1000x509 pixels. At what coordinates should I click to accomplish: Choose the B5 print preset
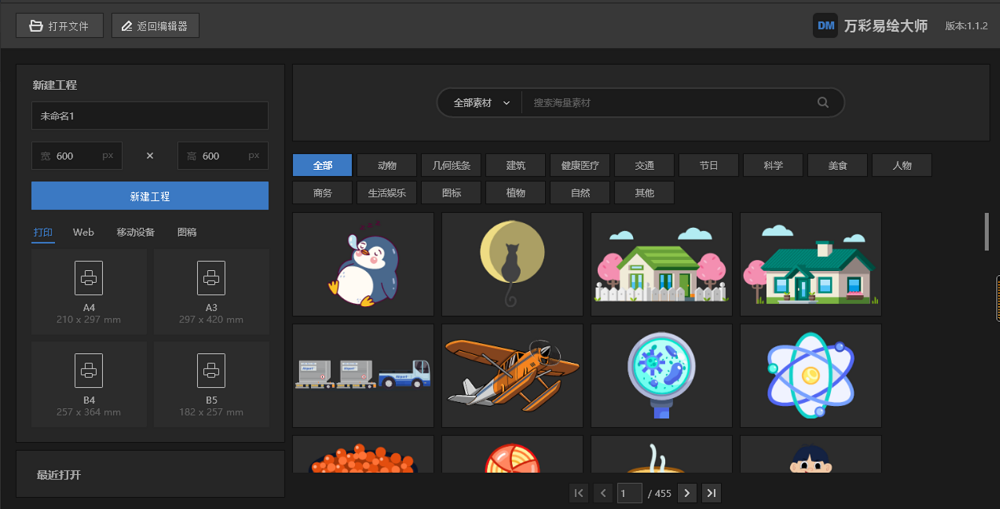pos(211,384)
